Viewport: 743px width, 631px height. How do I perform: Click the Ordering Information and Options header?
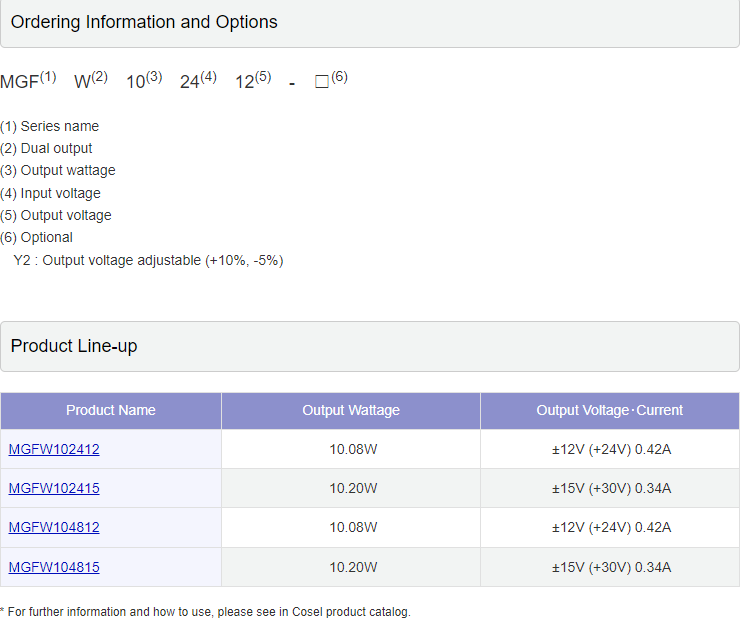[144, 22]
